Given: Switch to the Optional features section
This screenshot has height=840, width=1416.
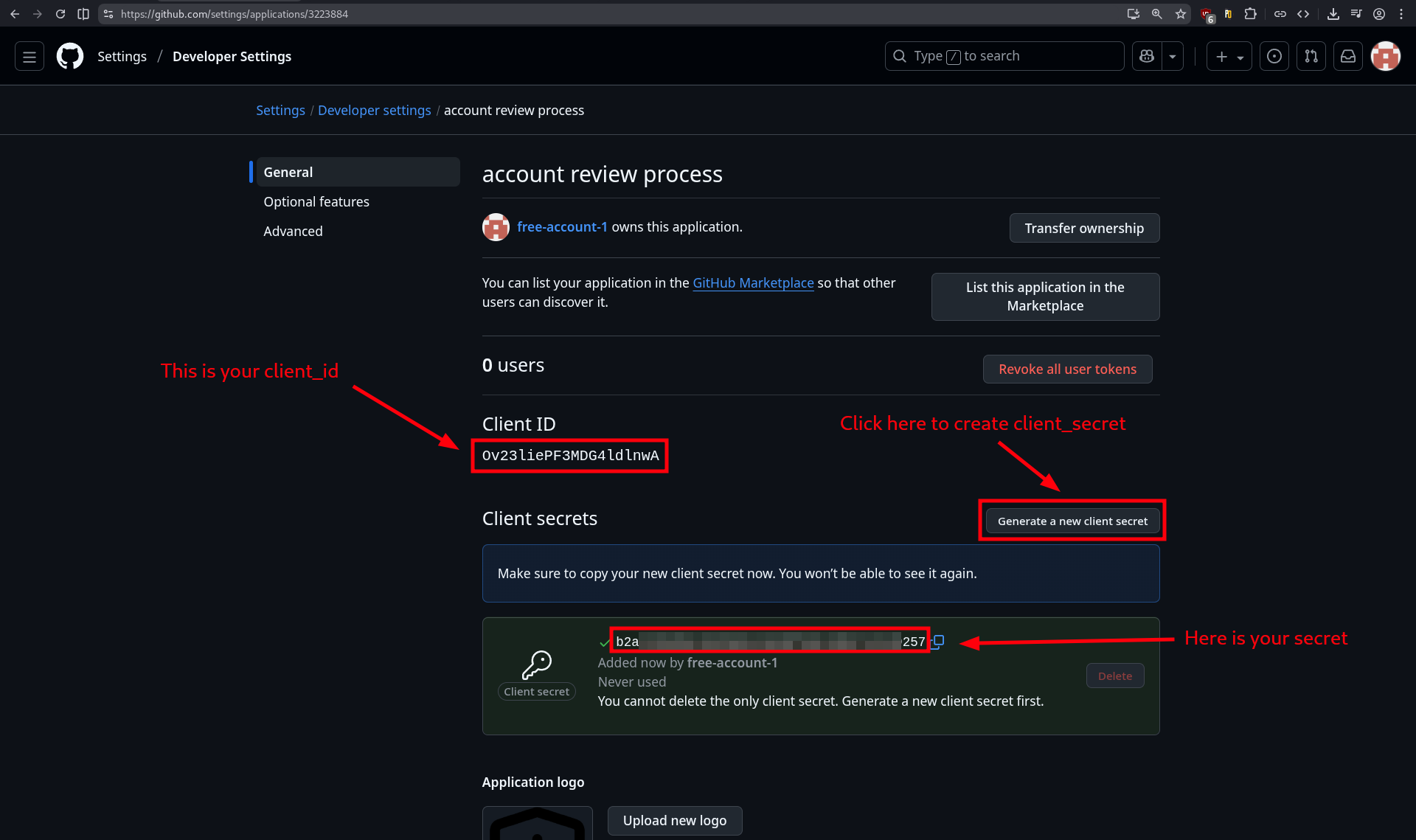Looking at the screenshot, I should tap(316, 201).
